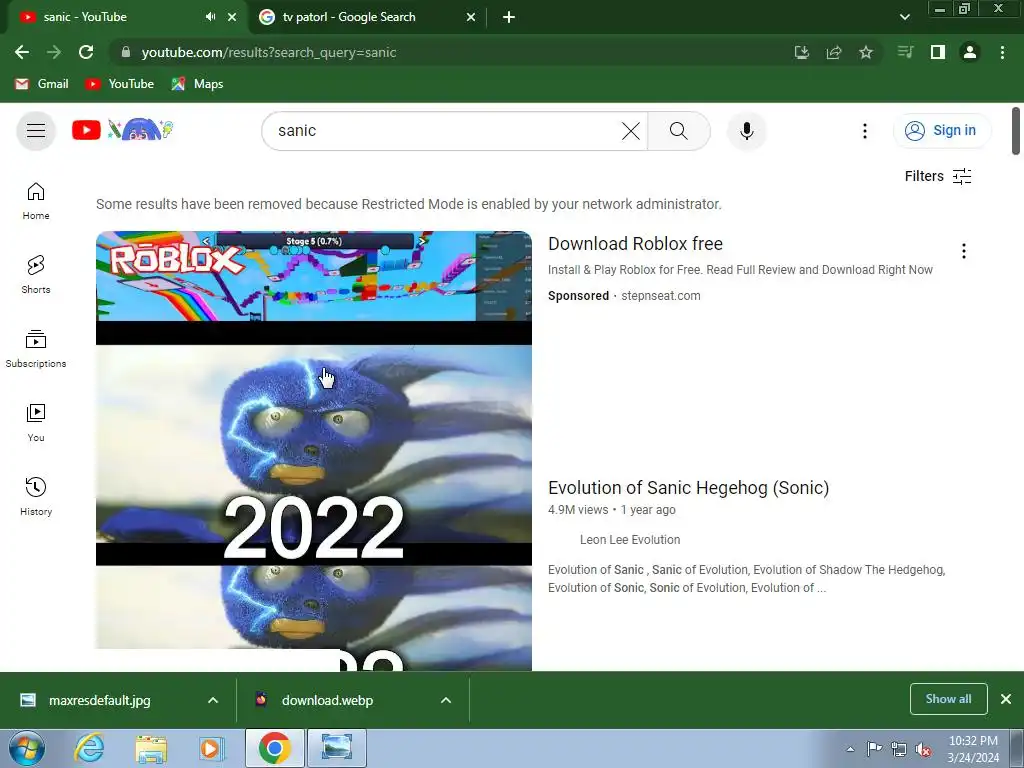Open a new browser tab
The height and width of the screenshot is (768, 1024).
(509, 17)
